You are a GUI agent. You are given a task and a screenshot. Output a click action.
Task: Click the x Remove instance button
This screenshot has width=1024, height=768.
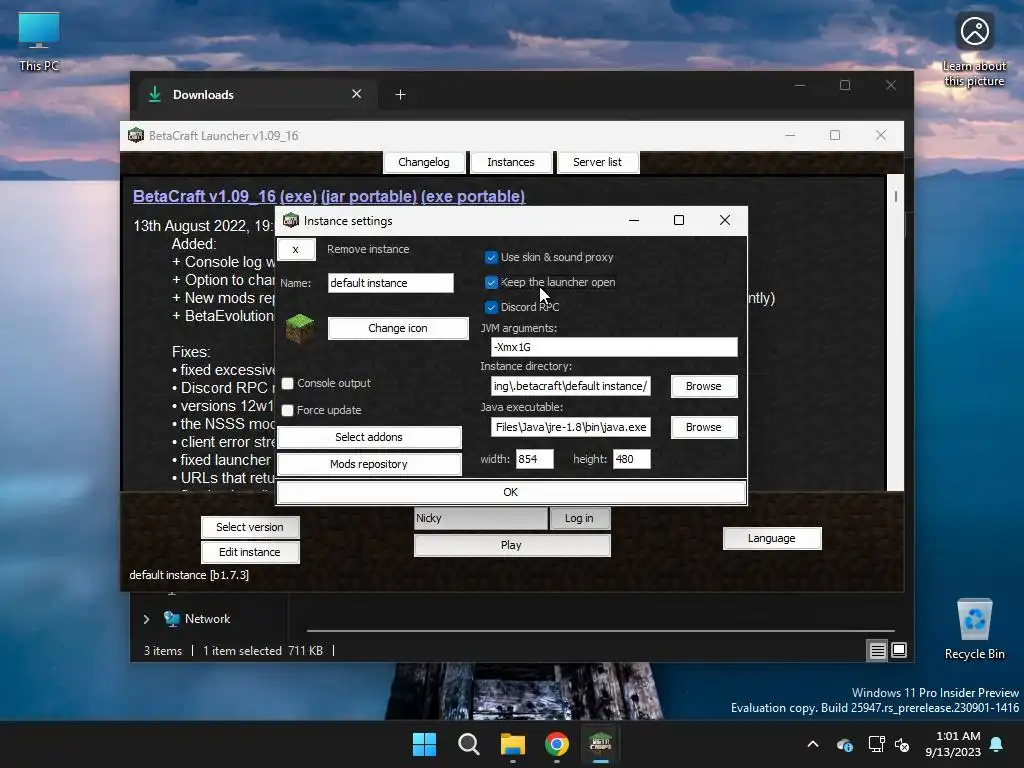pos(296,249)
